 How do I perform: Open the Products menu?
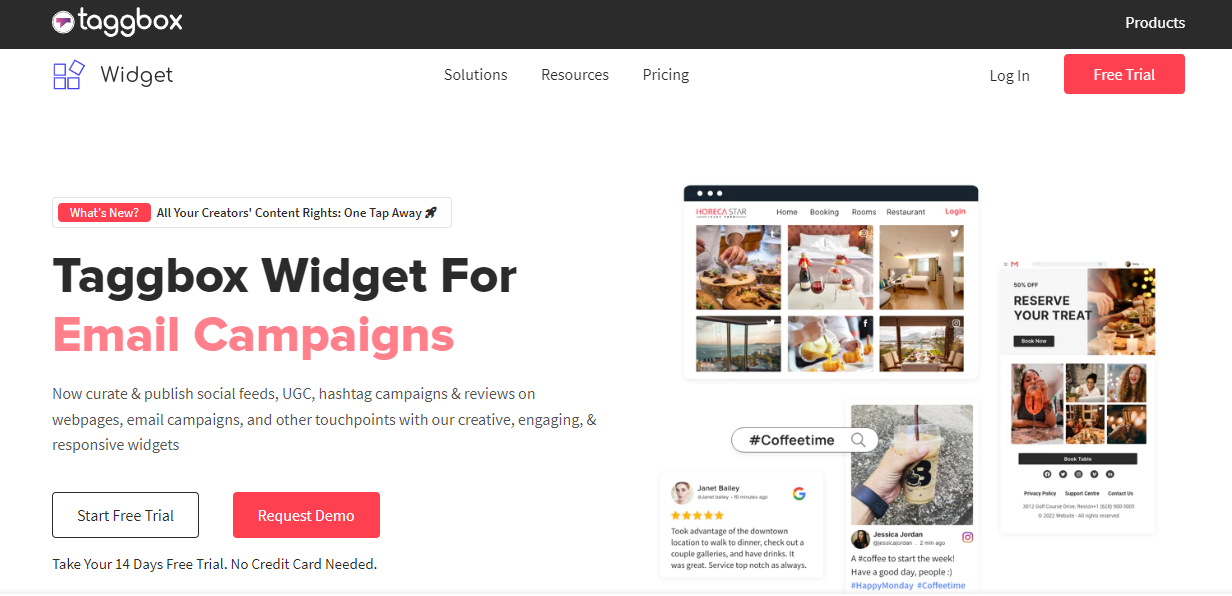(1155, 22)
